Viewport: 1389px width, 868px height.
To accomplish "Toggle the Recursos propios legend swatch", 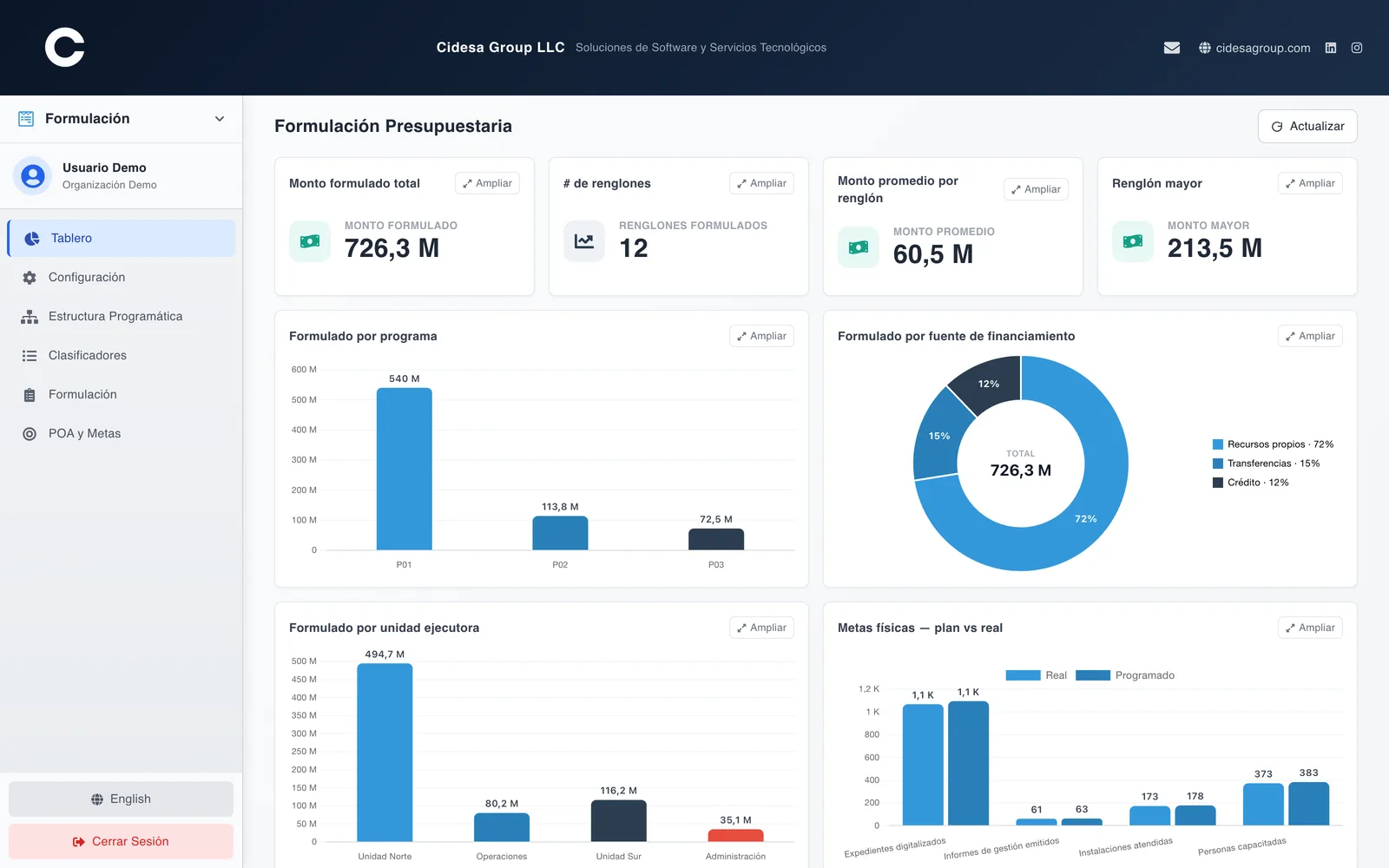I will click(x=1218, y=444).
